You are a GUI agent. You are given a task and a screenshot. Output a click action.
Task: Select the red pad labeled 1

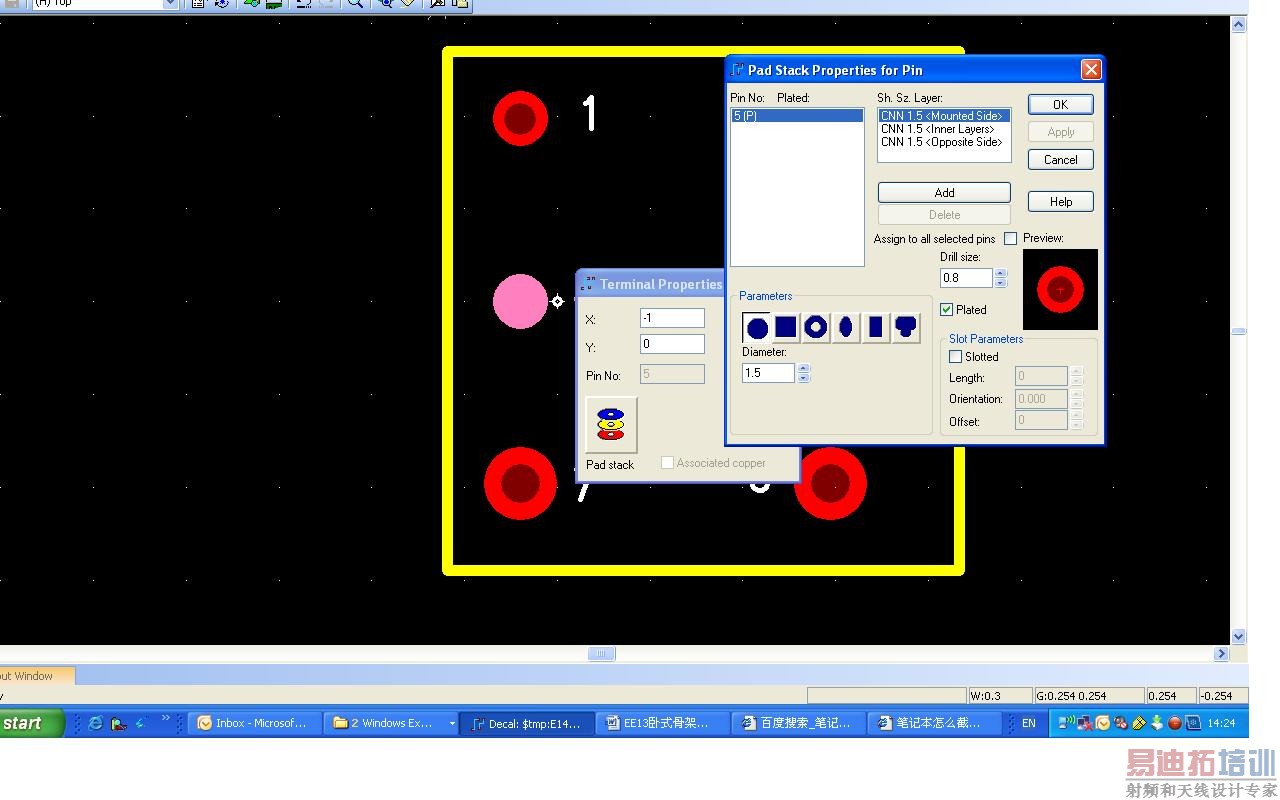click(x=520, y=118)
